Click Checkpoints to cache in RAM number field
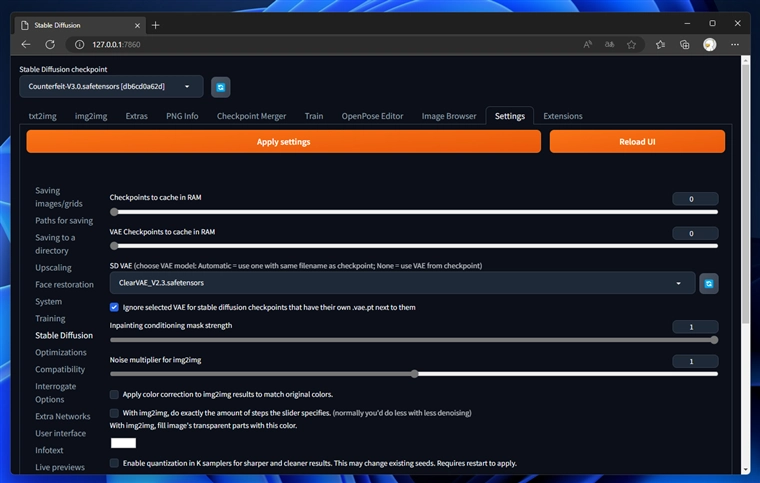 pos(695,199)
